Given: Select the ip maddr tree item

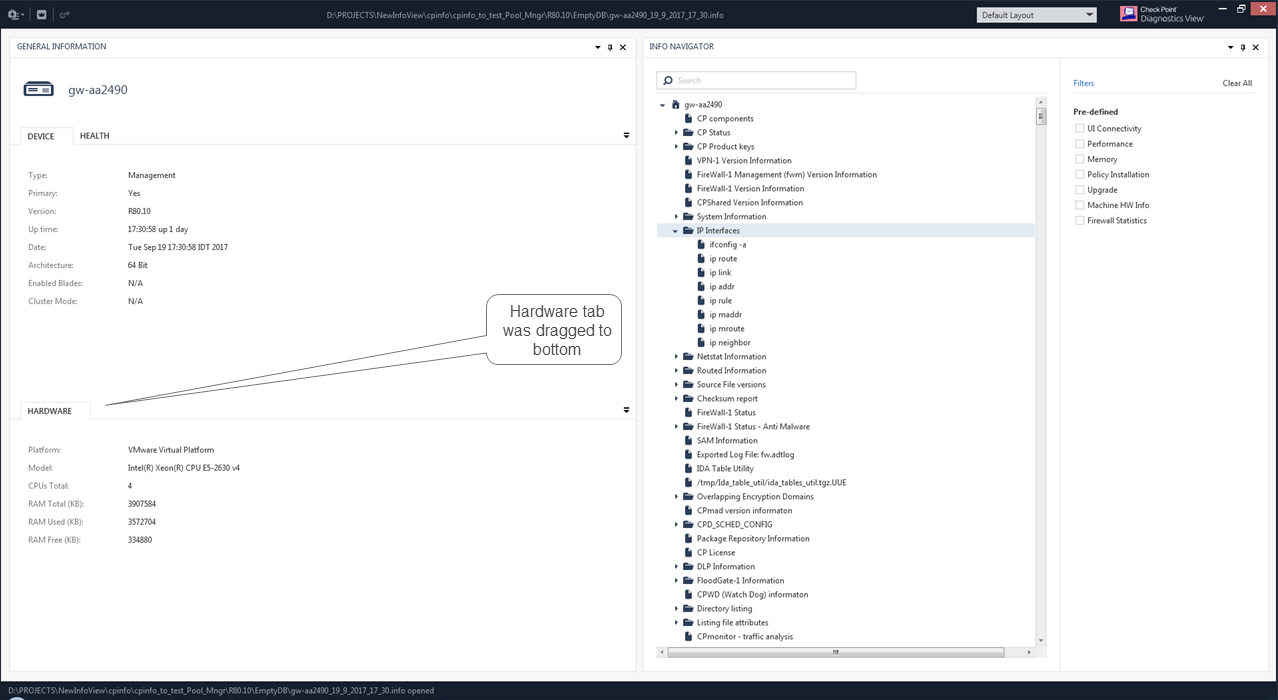Looking at the screenshot, I should pyautogui.click(x=726, y=314).
